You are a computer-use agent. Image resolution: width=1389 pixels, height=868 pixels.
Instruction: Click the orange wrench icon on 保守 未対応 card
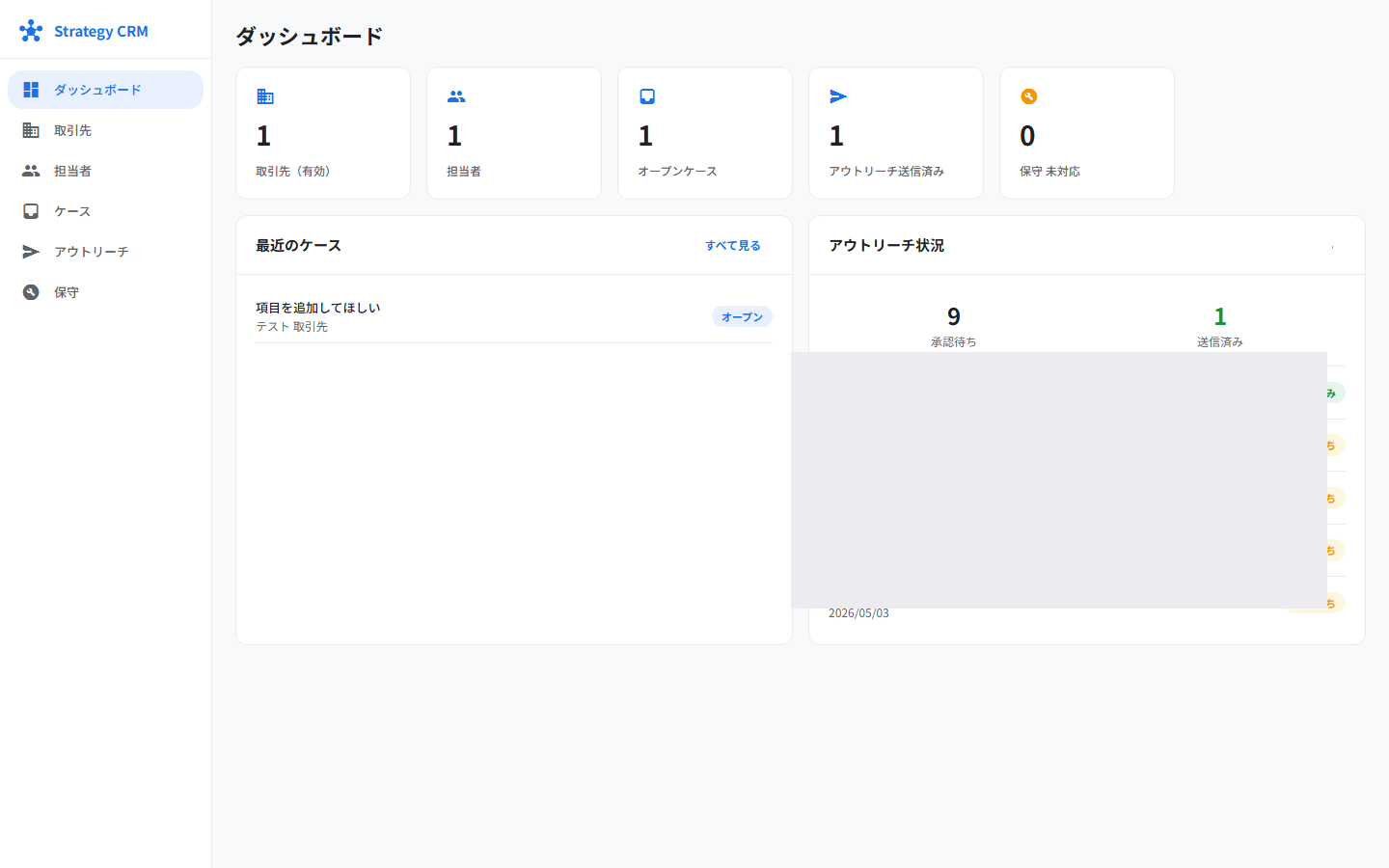pos(1029,96)
